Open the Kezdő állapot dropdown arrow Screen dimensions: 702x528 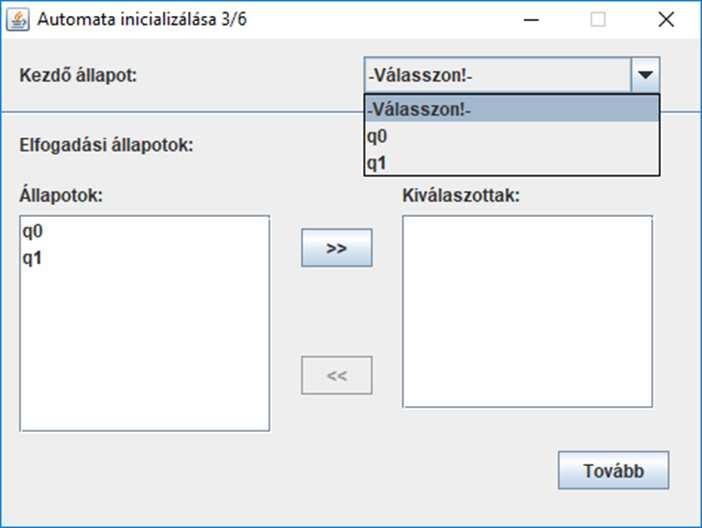pyautogui.click(x=645, y=75)
